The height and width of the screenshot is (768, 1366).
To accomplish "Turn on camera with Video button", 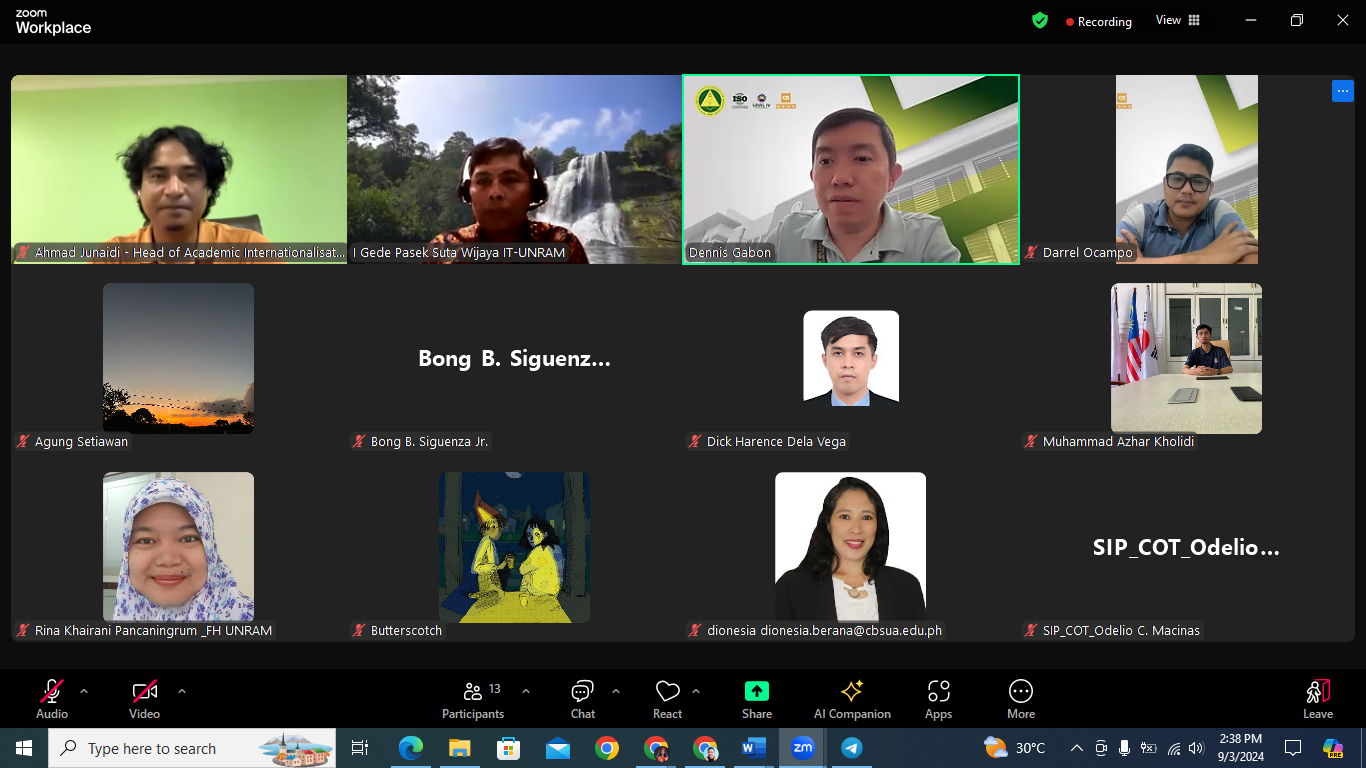I will (145, 699).
